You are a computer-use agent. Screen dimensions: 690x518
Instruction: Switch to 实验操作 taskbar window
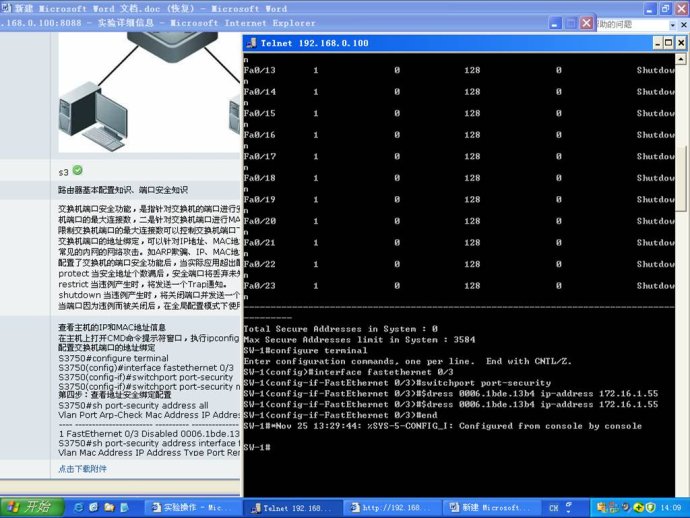pos(192,508)
